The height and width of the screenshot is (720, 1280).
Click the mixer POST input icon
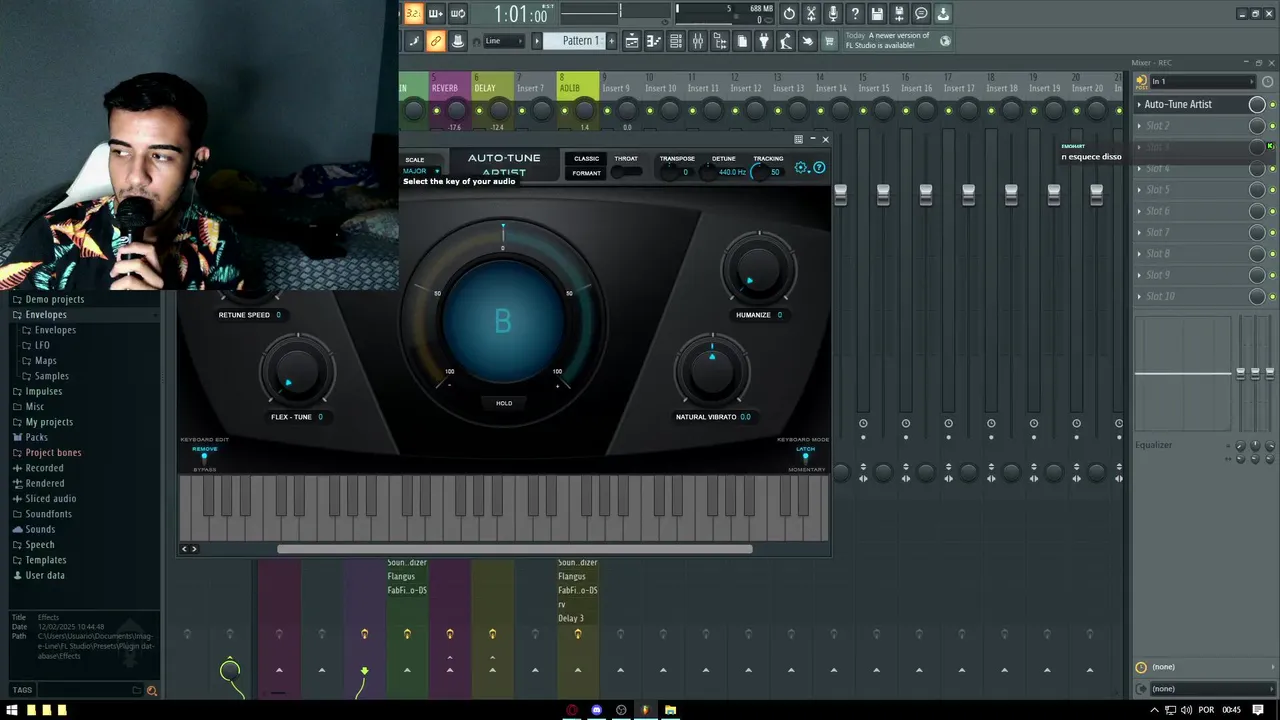point(1141,81)
